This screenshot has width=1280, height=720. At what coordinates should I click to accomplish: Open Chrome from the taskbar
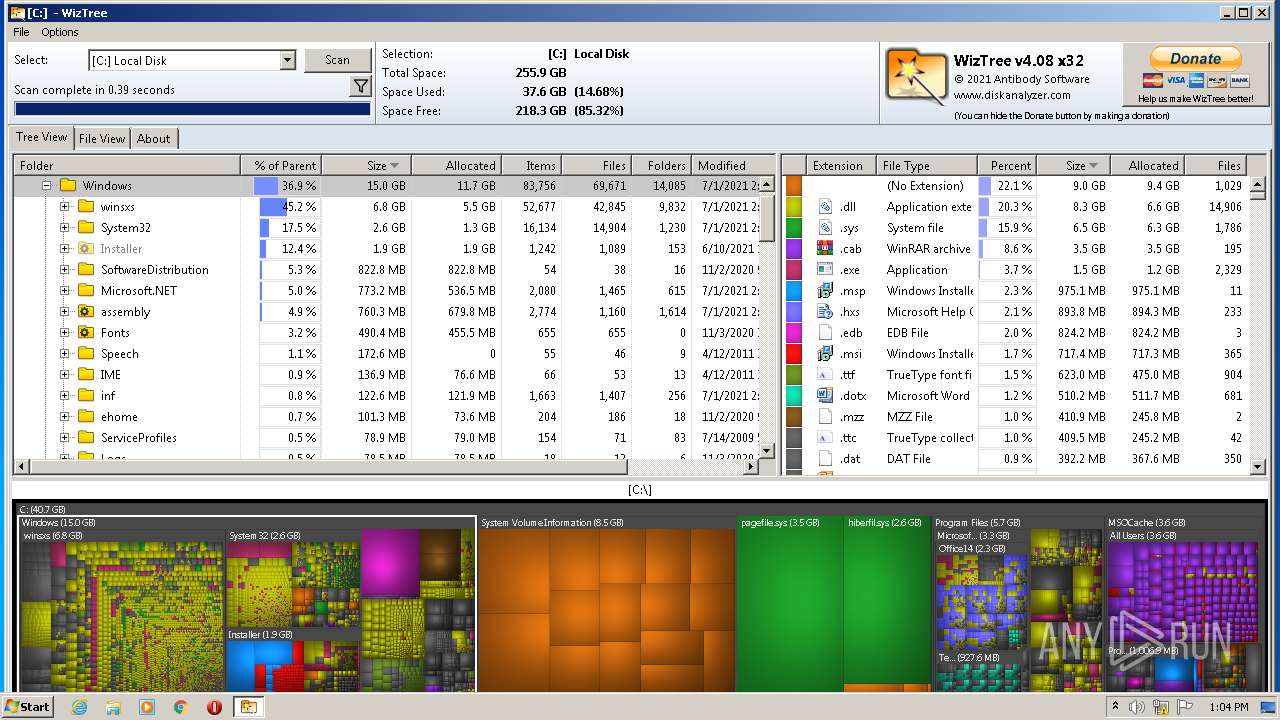click(180, 707)
